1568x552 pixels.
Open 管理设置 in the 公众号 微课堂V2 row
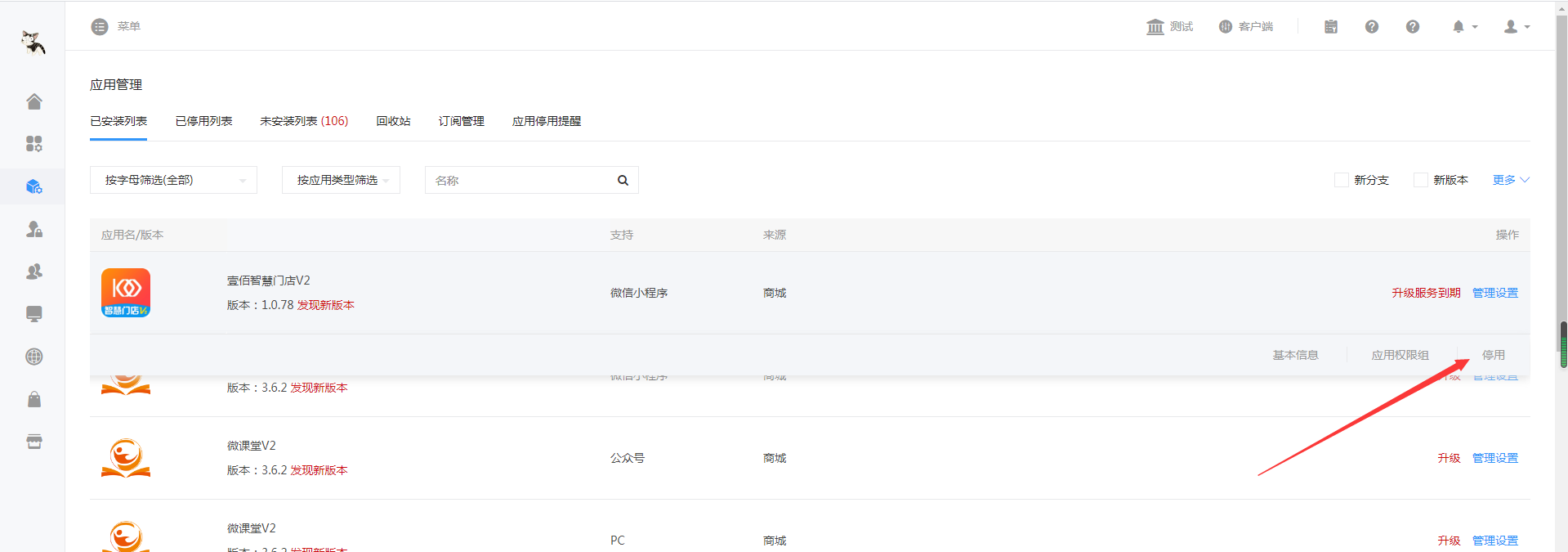coord(1494,458)
